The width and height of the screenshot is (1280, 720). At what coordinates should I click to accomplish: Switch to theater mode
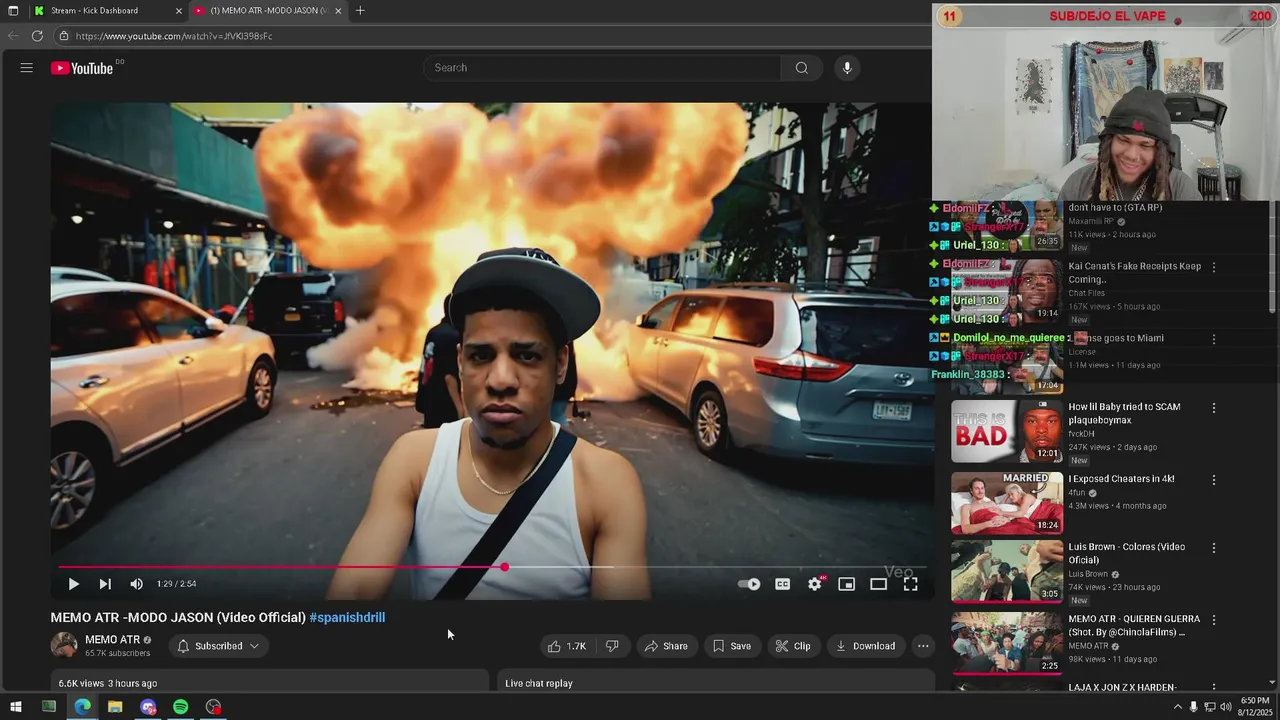click(x=878, y=584)
